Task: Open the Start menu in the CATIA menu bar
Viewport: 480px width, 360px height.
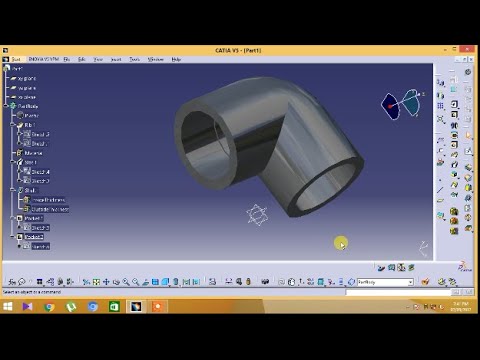Action: pos(16,59)
